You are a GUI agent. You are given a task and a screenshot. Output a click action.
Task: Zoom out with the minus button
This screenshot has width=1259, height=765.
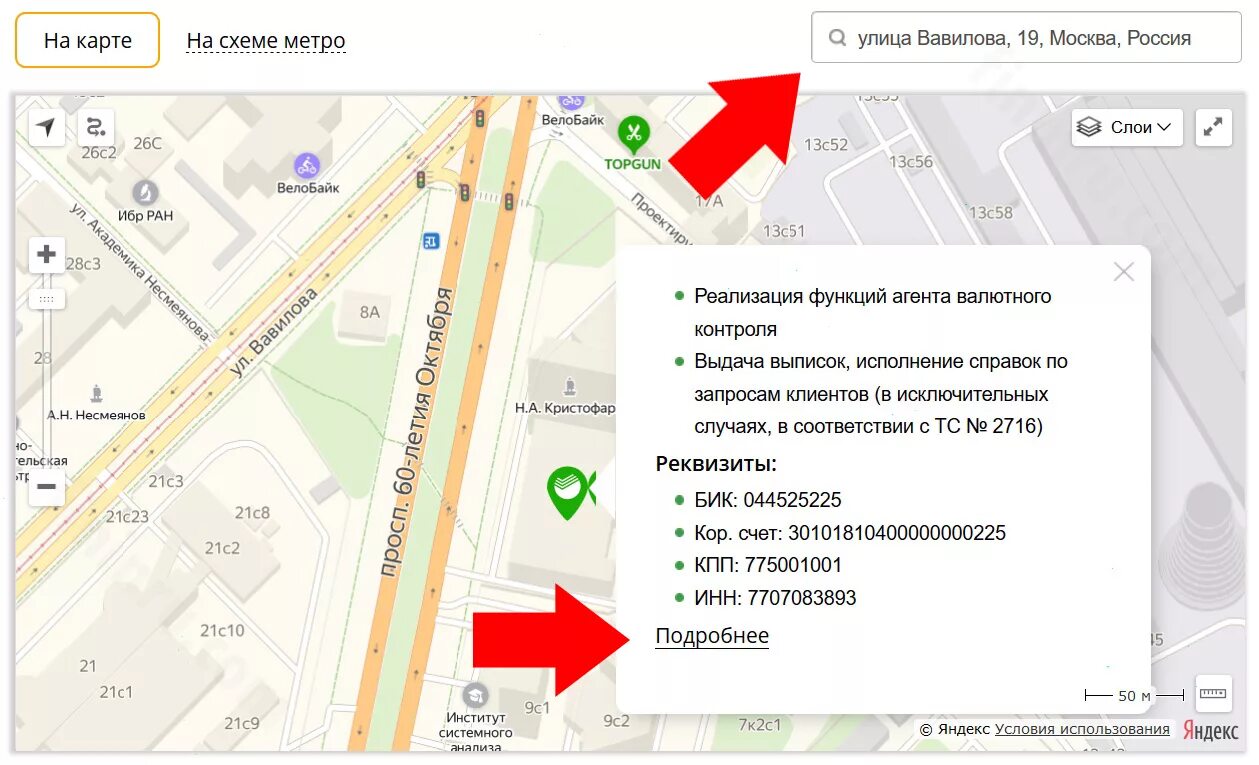[x=46, y=488]
